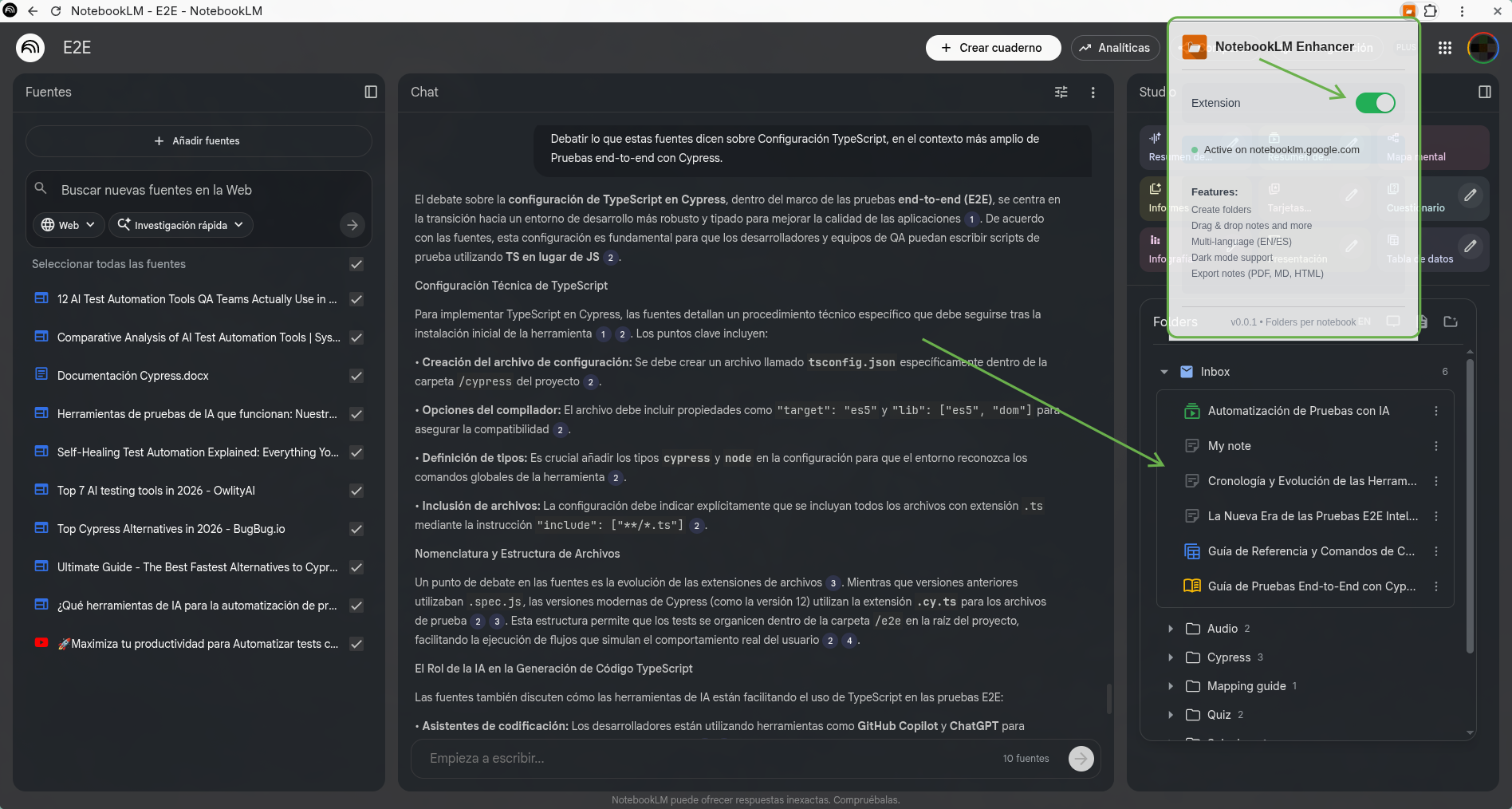Uncheck Comparative Analysis of AI Test Automation Tools

click(356, 337)
